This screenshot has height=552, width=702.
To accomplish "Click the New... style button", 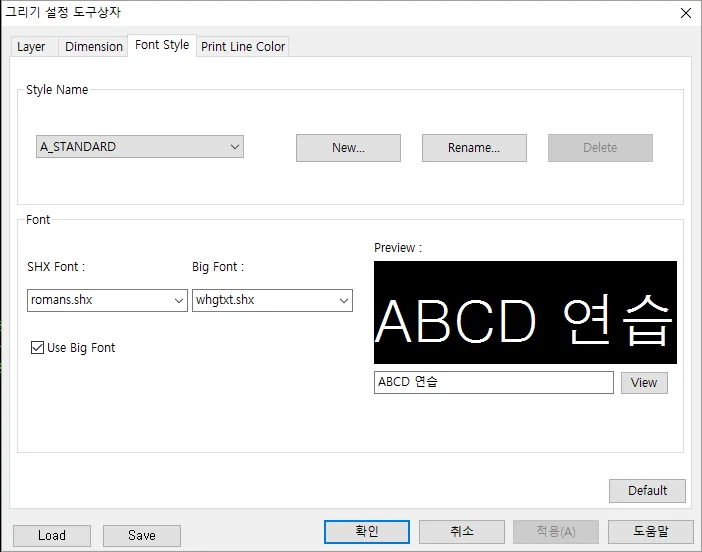I will [x=348, y=148].
